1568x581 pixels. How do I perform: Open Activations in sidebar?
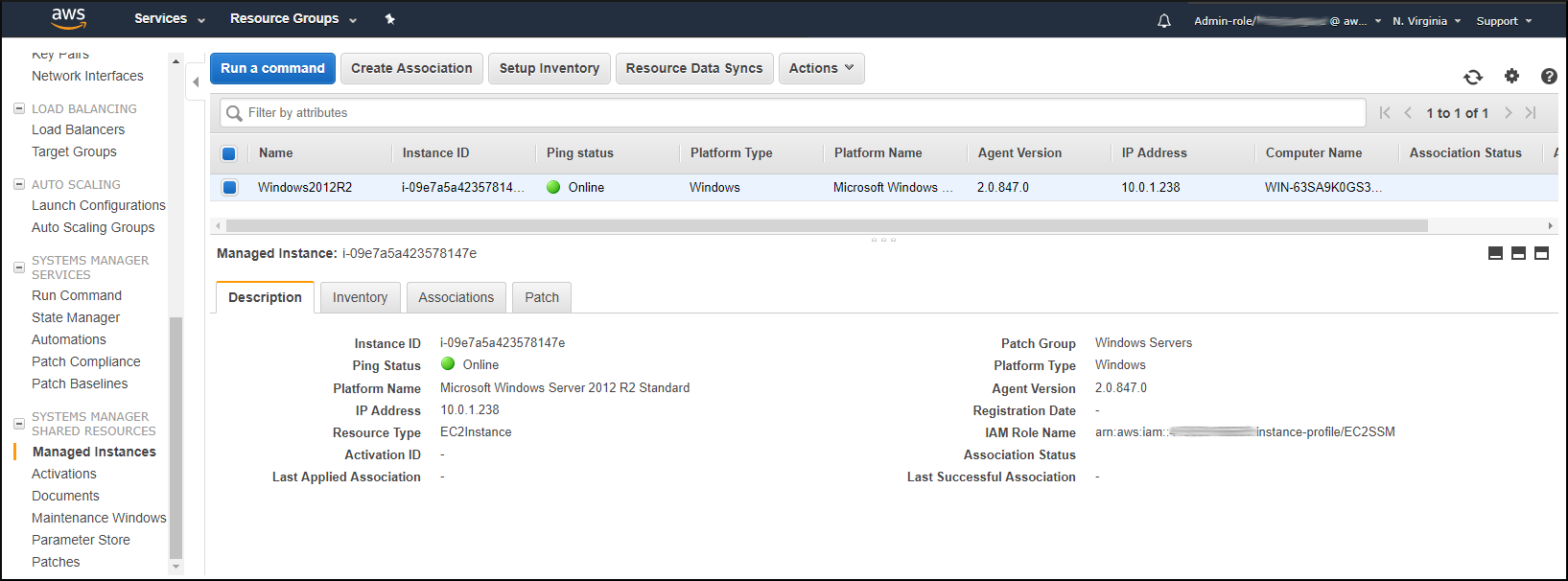pyautogui.click(x=64, y=474)
